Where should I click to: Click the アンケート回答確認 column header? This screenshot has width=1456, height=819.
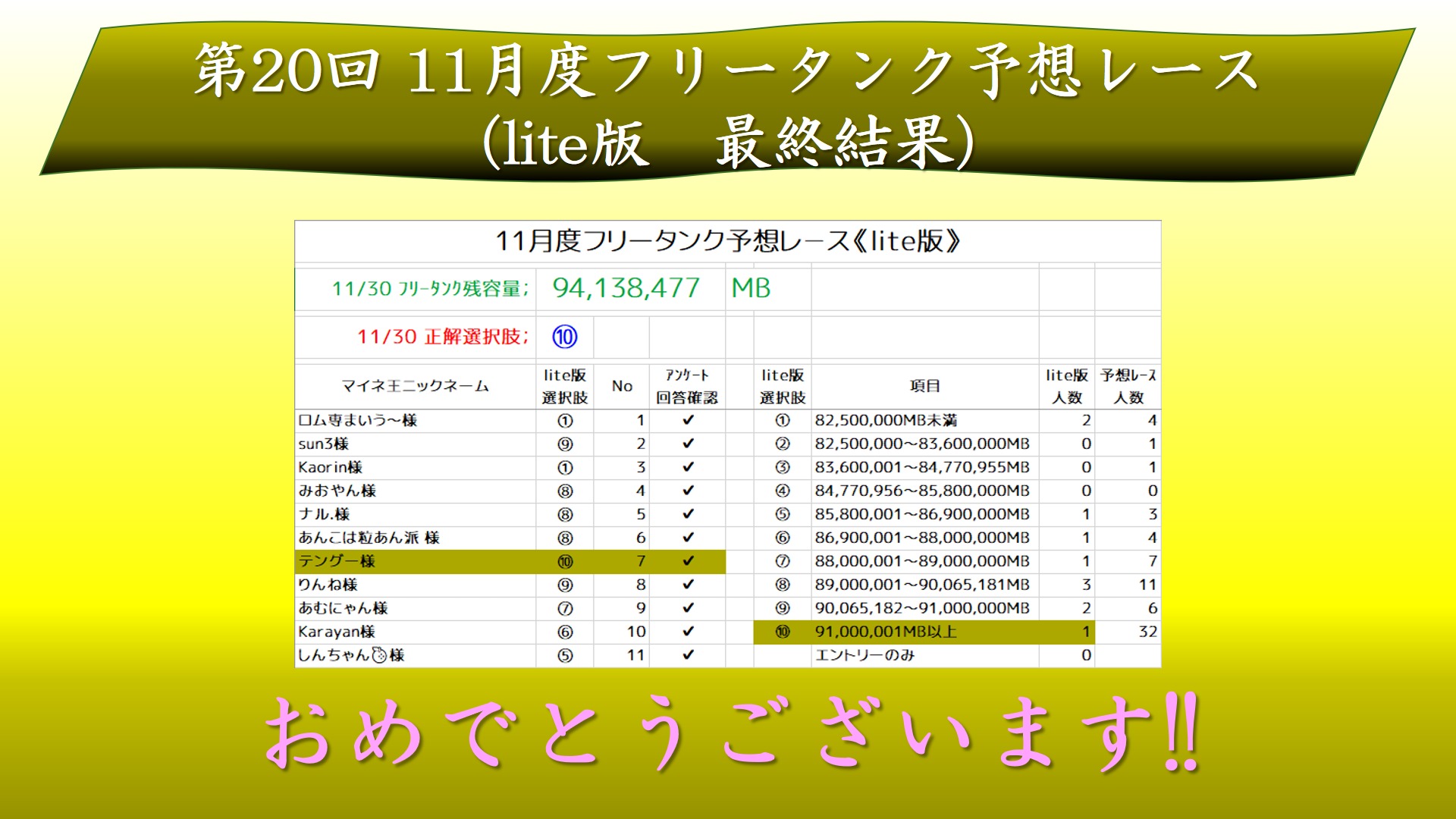687,387
